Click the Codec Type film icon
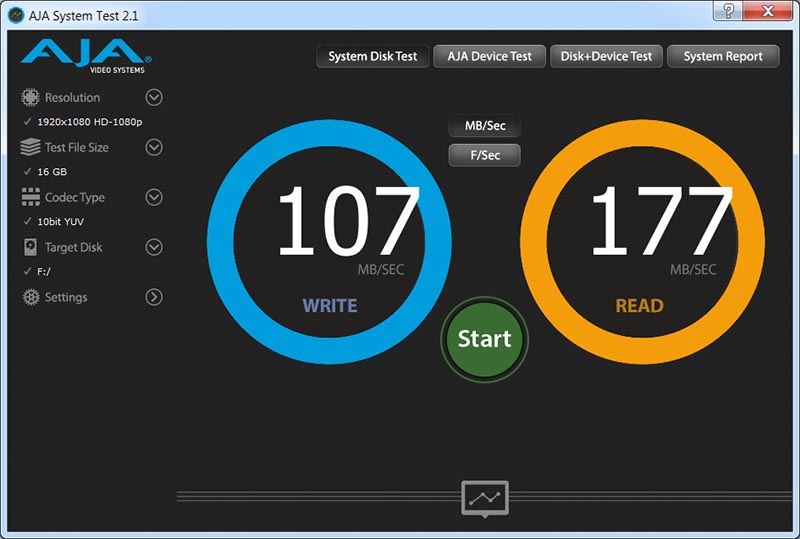 click(31, 197)
